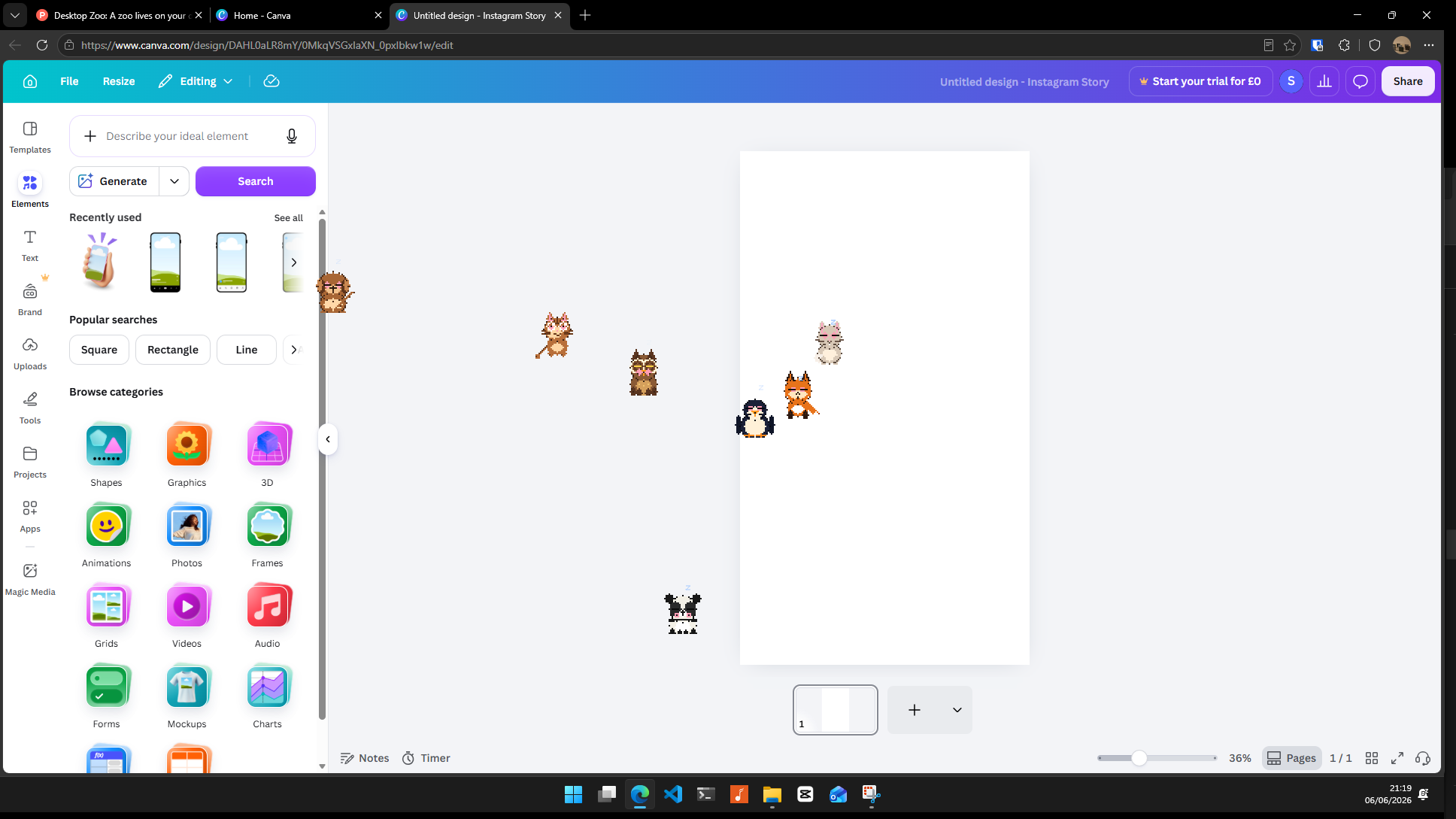The width and height of the screenshot is (1456, 819).
Task: Open add page options chevron
Action: pos(957,710)
